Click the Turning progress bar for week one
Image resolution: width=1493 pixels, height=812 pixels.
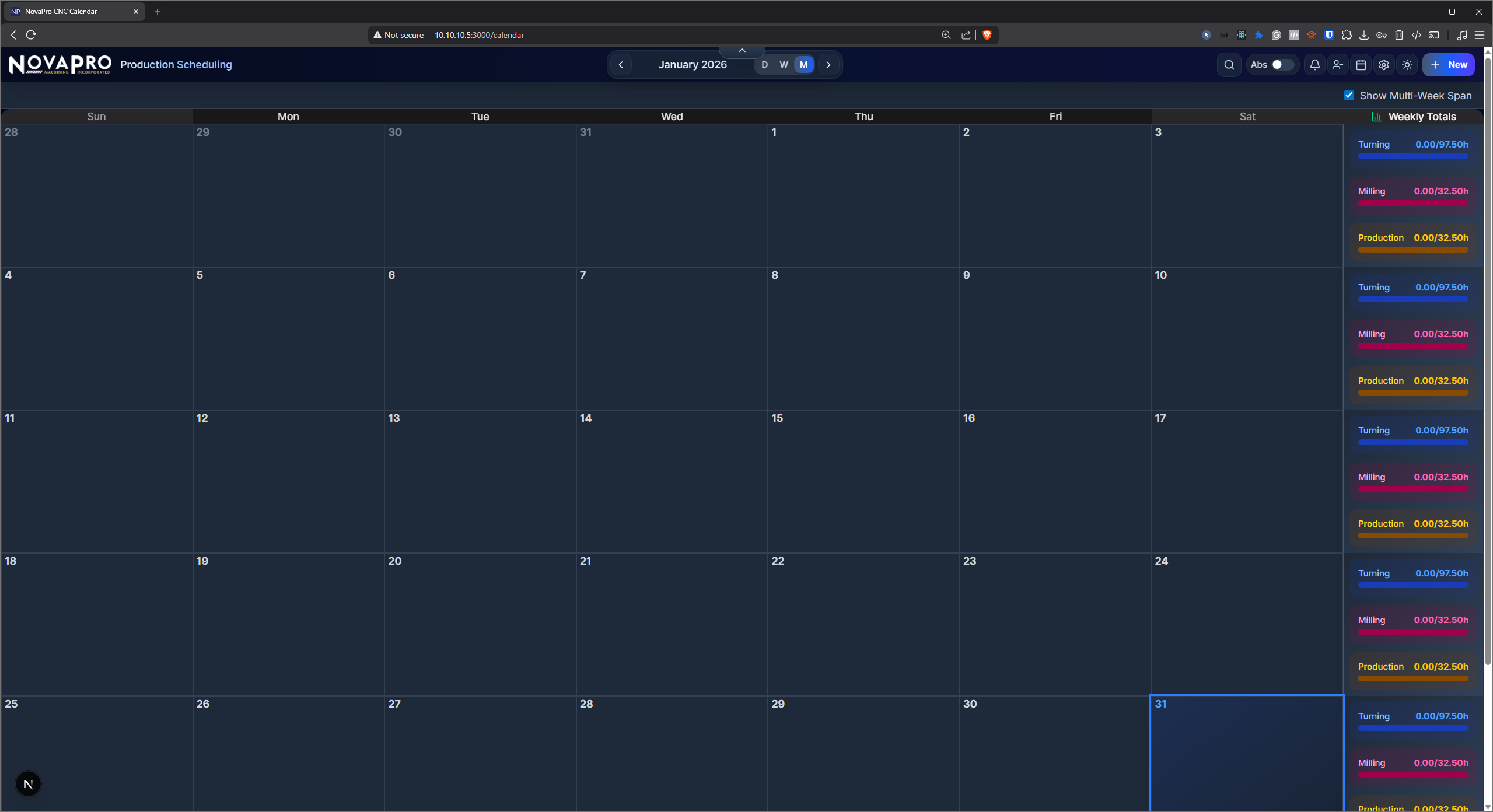coord(1412,156)
